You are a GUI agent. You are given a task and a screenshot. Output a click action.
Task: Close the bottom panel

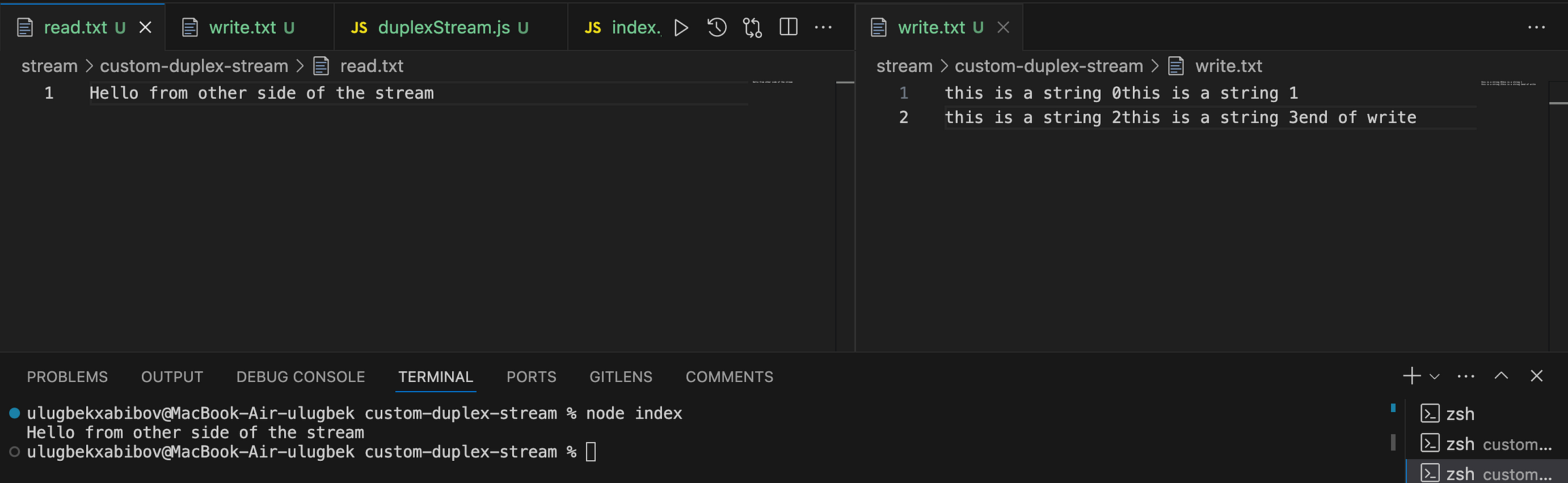click(1537, 376)
